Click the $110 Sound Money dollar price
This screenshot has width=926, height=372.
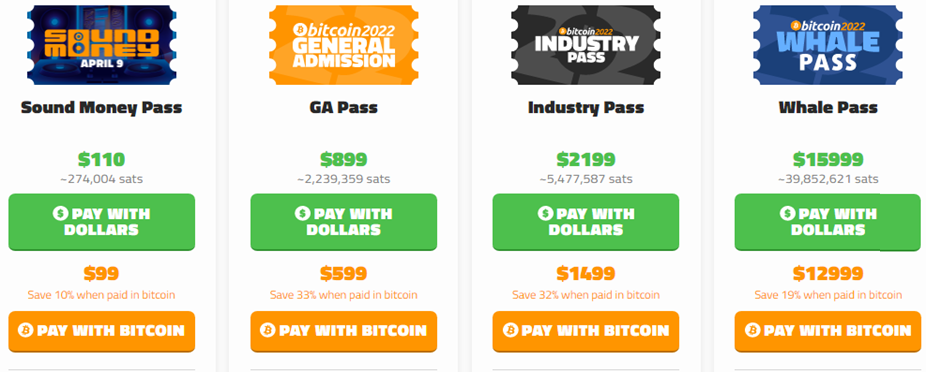102,159
